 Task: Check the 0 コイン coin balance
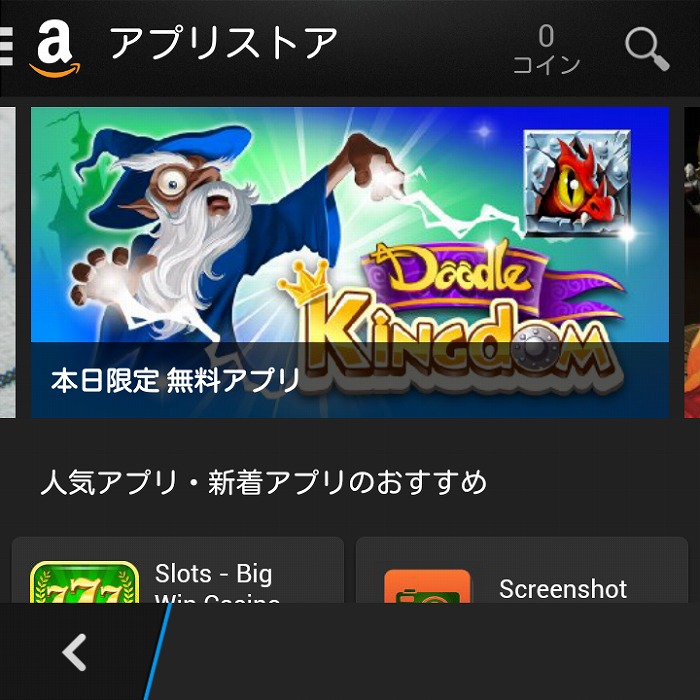pos(546,49)
